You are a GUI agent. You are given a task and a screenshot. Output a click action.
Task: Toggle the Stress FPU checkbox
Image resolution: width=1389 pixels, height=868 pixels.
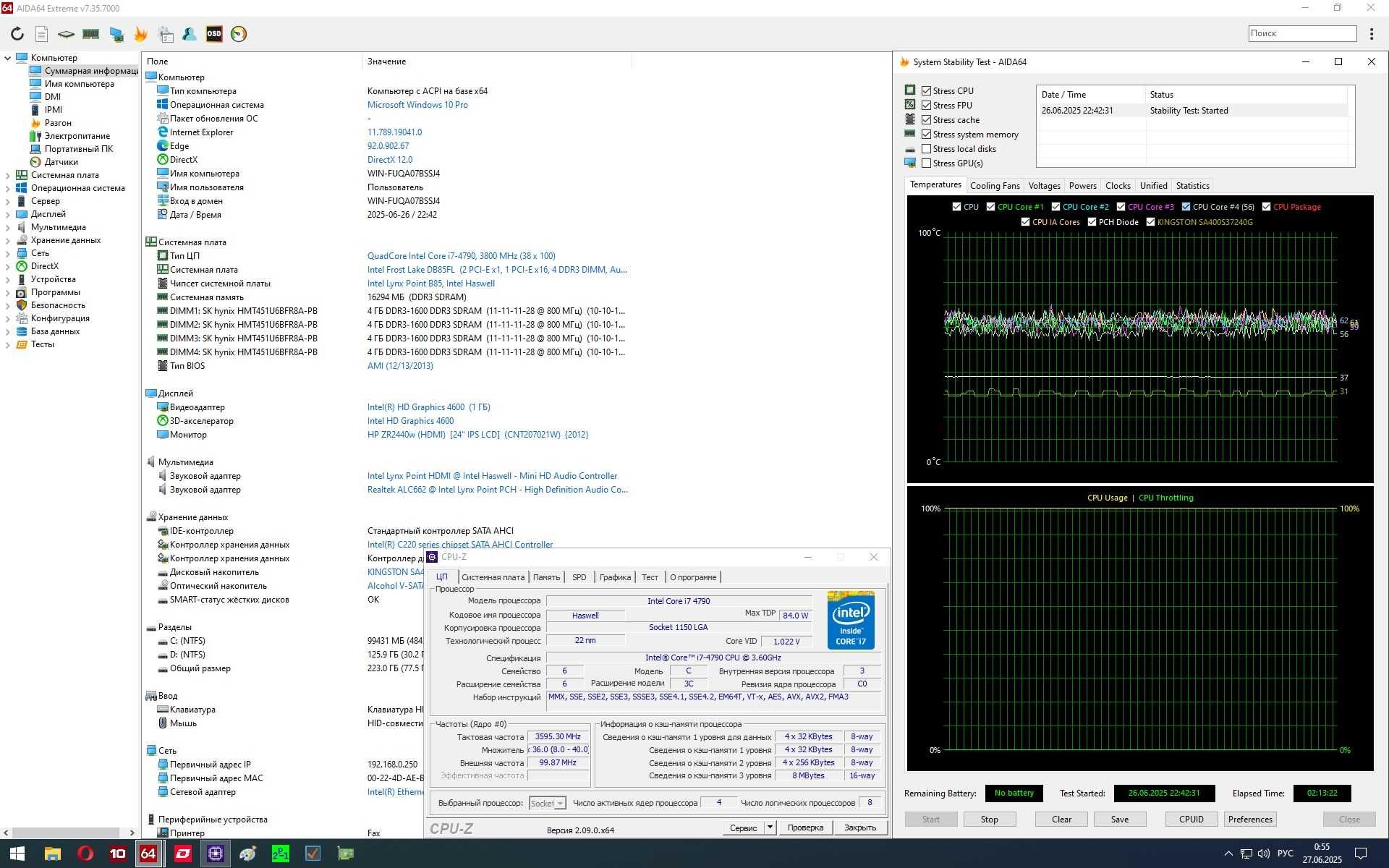926,105
